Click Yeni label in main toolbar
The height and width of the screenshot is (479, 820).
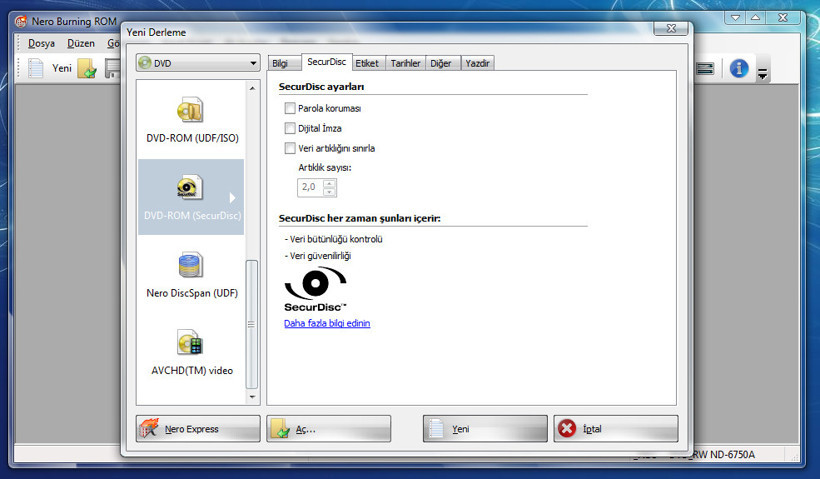click(x=62, y=68)
